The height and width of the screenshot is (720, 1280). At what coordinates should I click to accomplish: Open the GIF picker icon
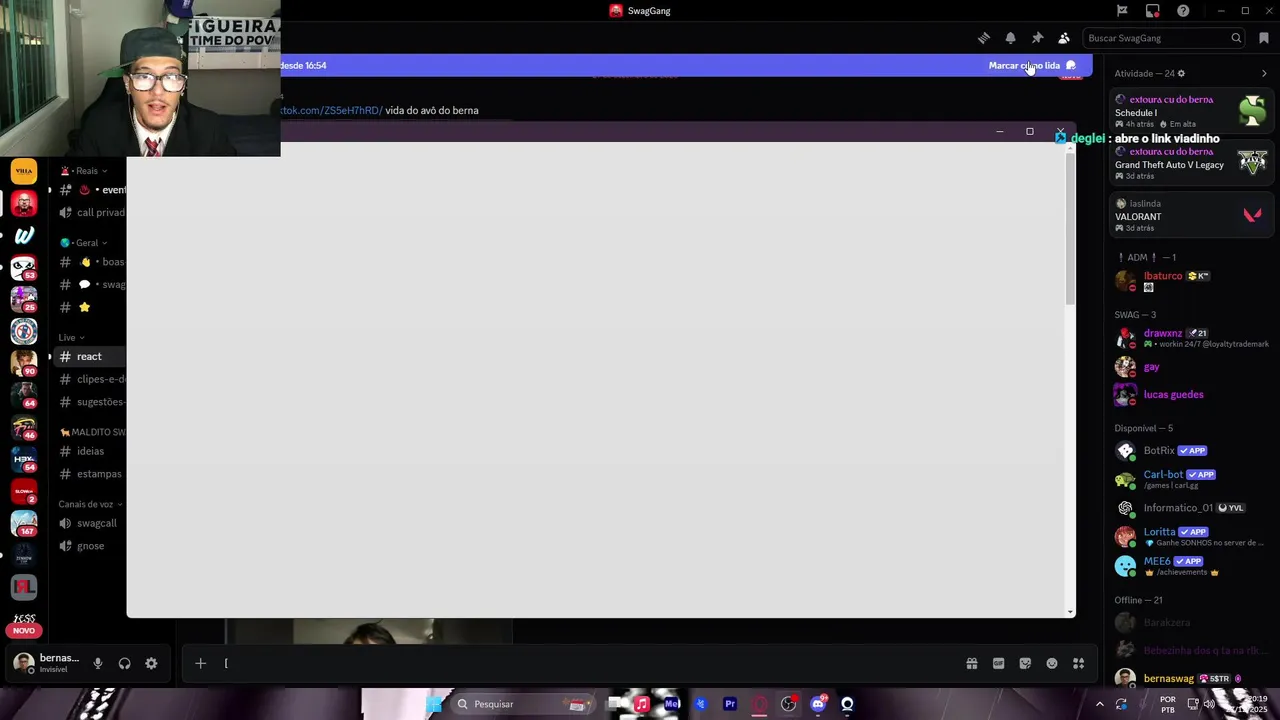tap(998, 663)
